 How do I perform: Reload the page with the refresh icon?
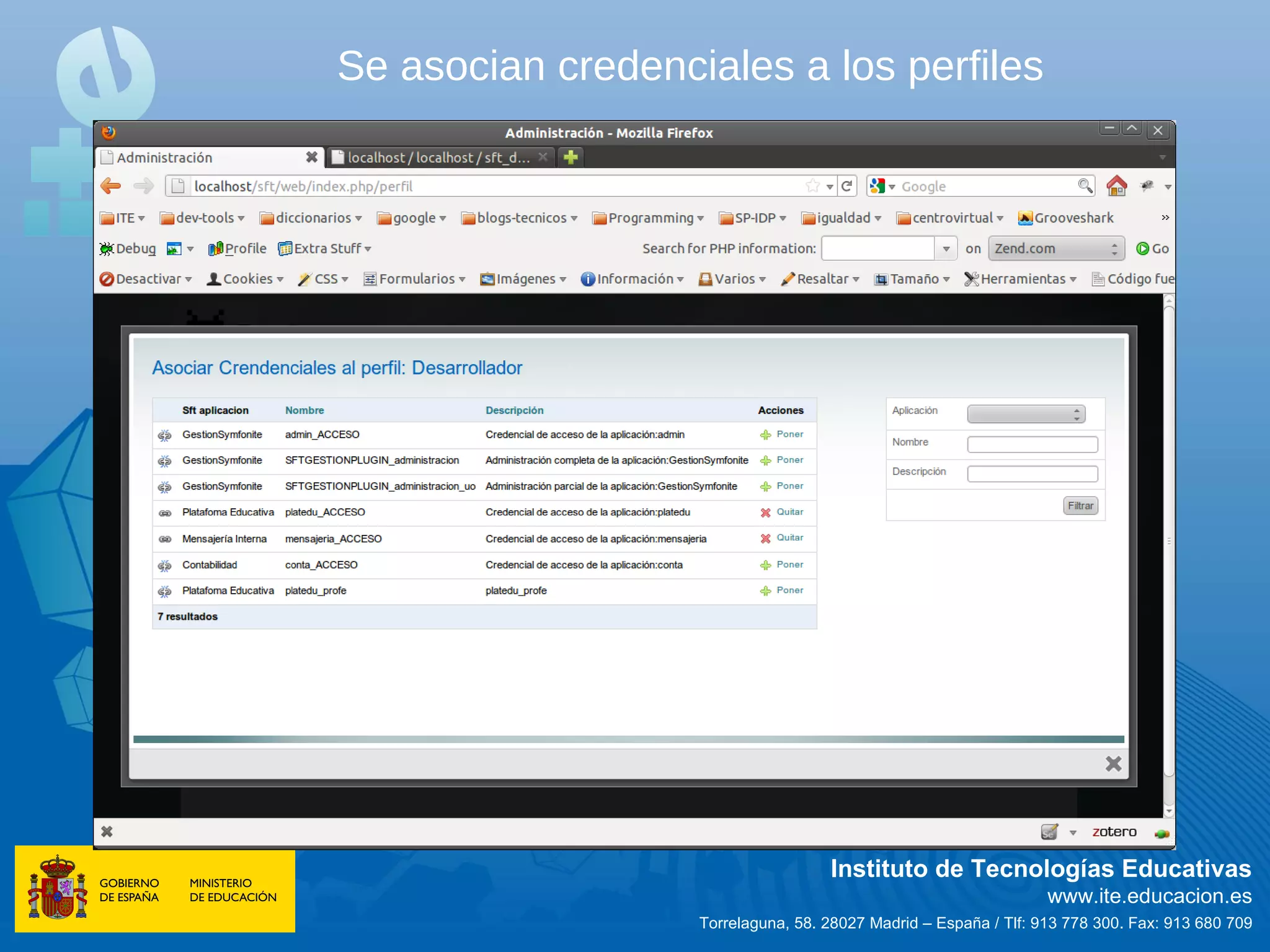click(x=846, y=186)
